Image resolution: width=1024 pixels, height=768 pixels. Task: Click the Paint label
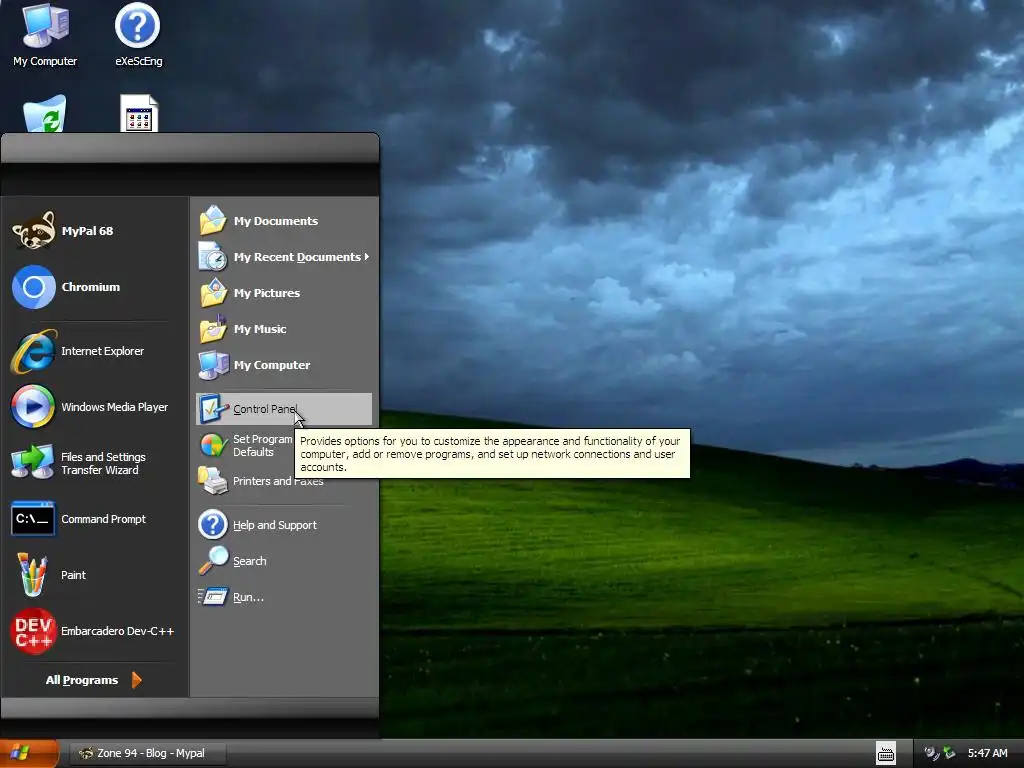point(73,575)
